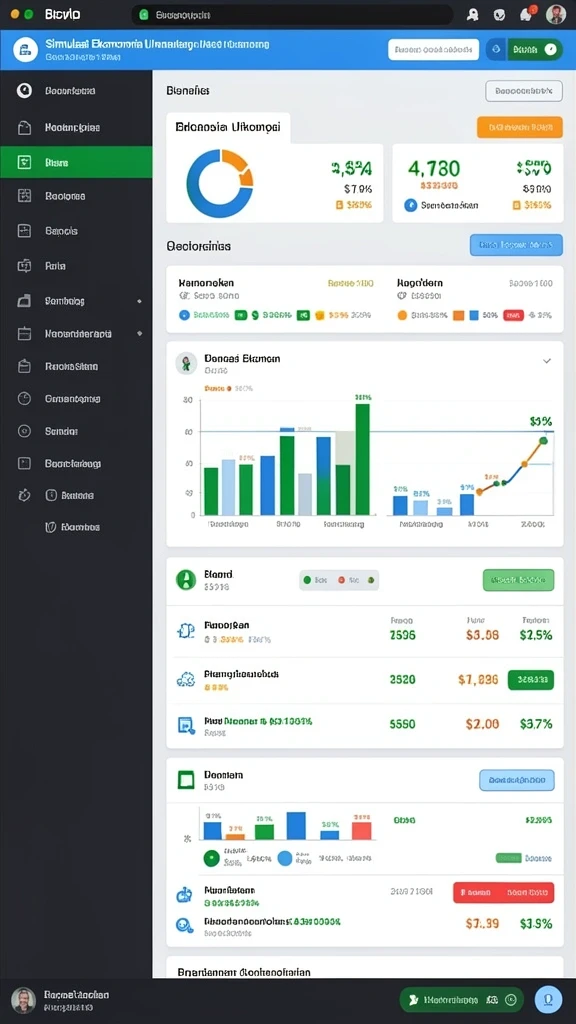Screen dimensions: 576x1024
Task: Select the red dot option in board filter
Action: coord(349,579)
